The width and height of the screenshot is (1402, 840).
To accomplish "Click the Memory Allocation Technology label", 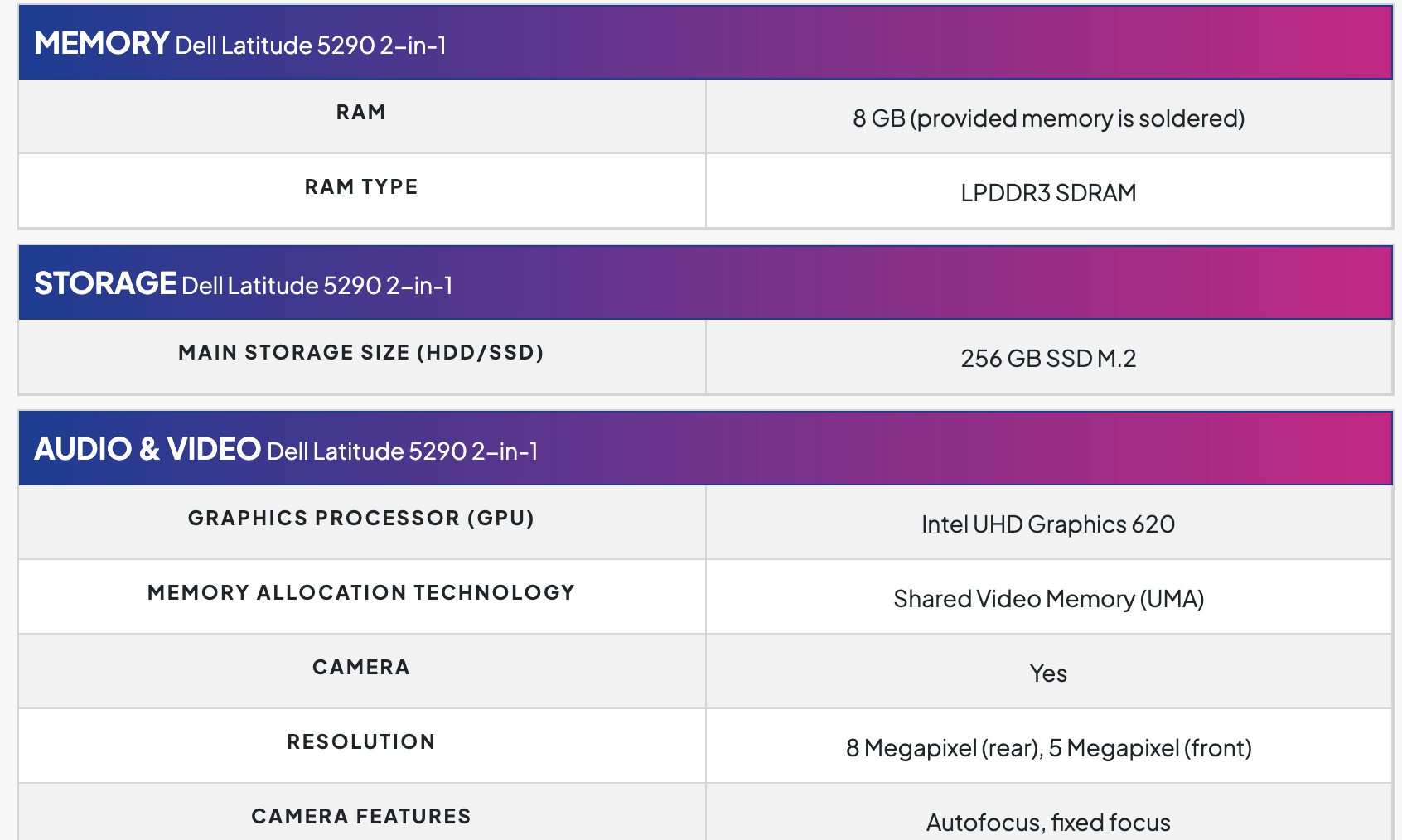I will coord(361,593).
